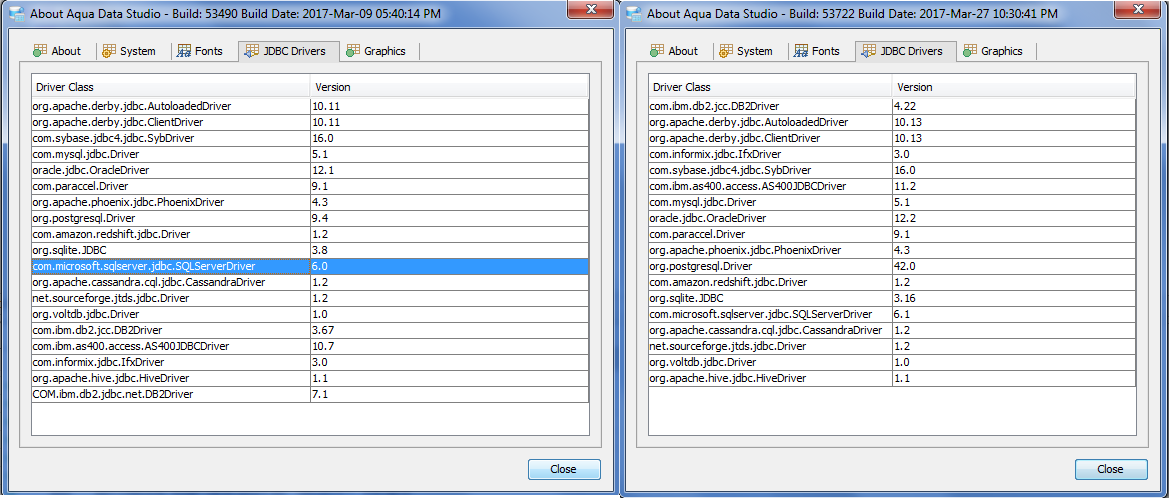
Task: Click the Aqua Data Studio icon in Build 53490 title bar
Action: (x=16, y=13)
